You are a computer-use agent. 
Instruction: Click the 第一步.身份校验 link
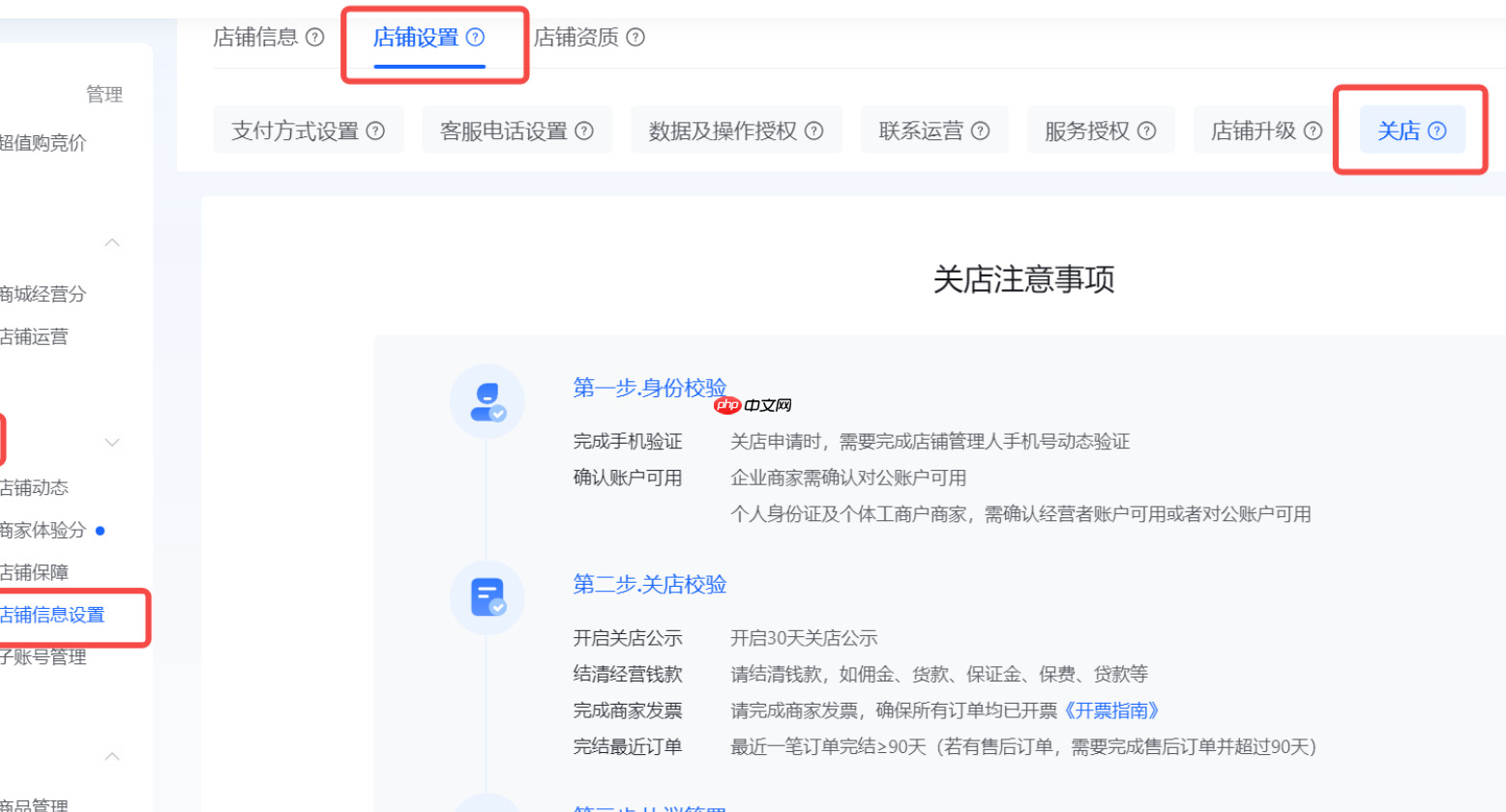tap(649, 388)
